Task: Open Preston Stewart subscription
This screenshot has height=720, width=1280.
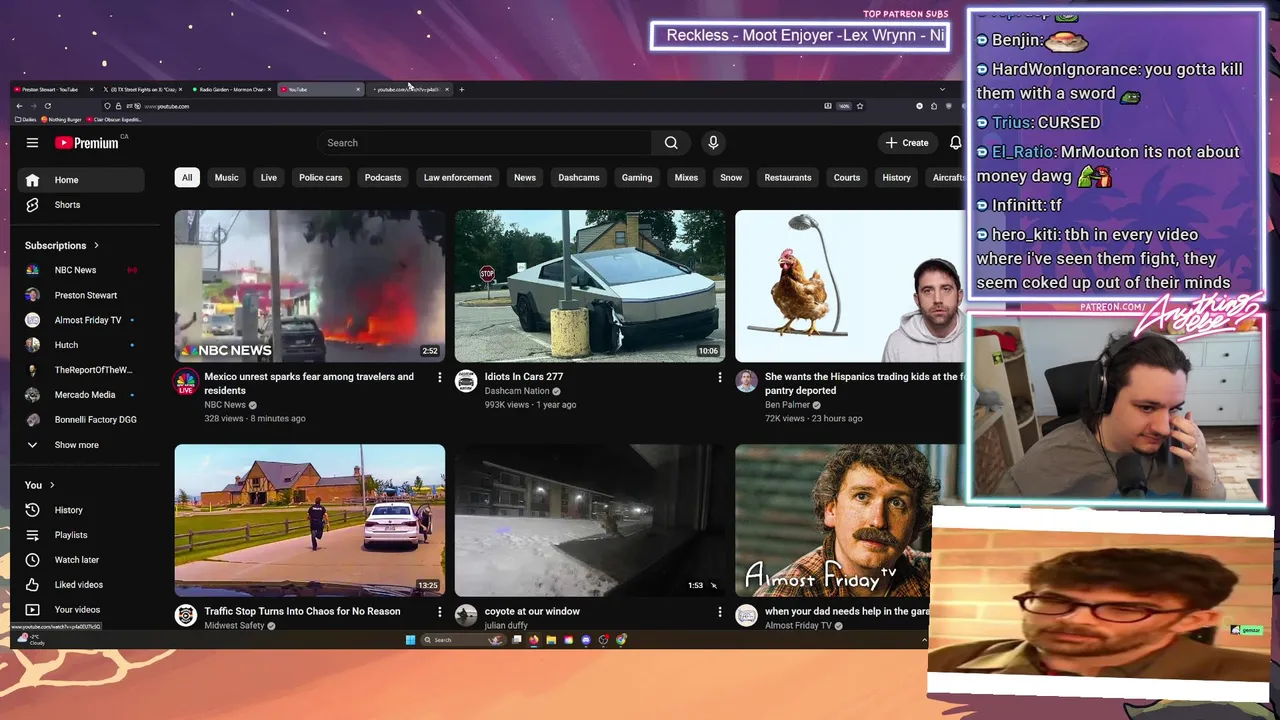Action: coord(81,295)
